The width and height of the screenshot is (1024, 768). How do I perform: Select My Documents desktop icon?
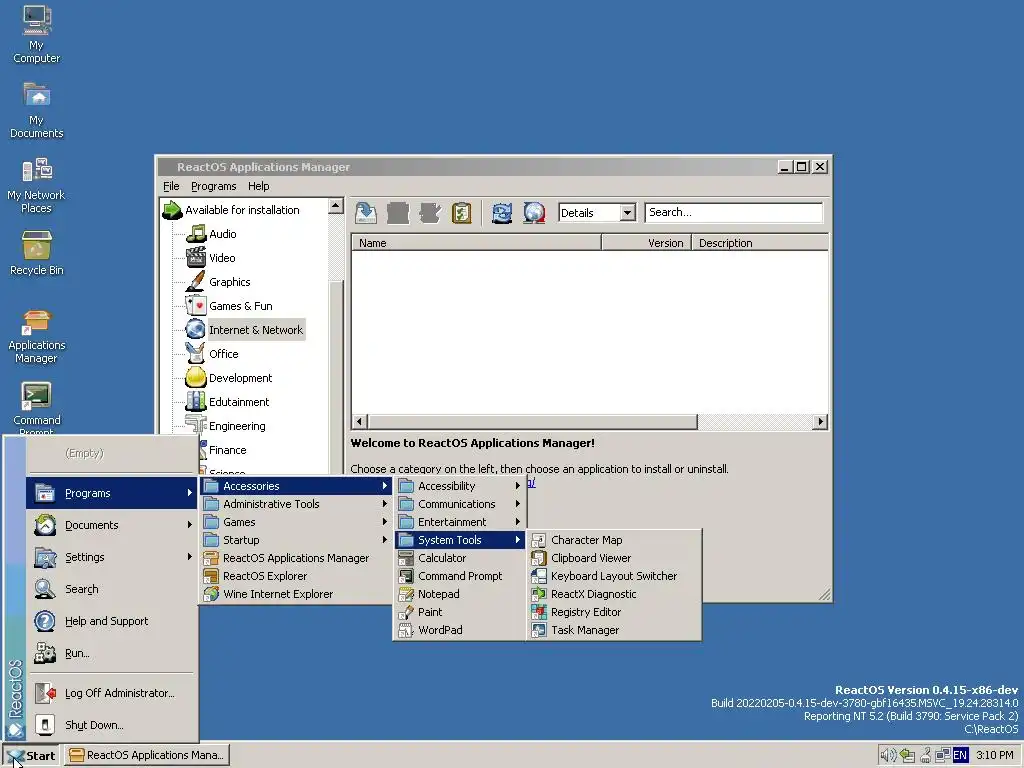tap(37, 110)
